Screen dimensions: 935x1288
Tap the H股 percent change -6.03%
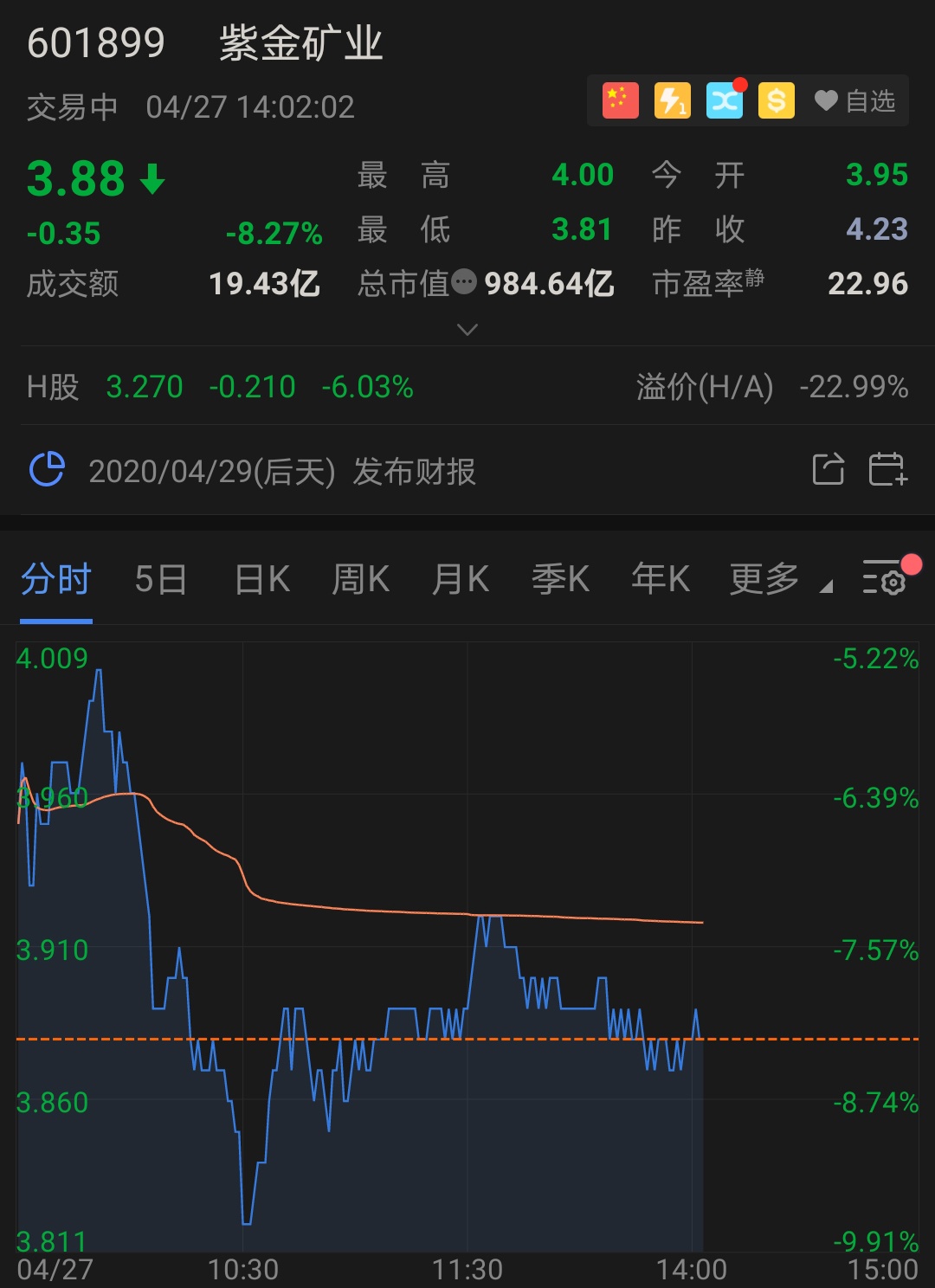point(368,387)
